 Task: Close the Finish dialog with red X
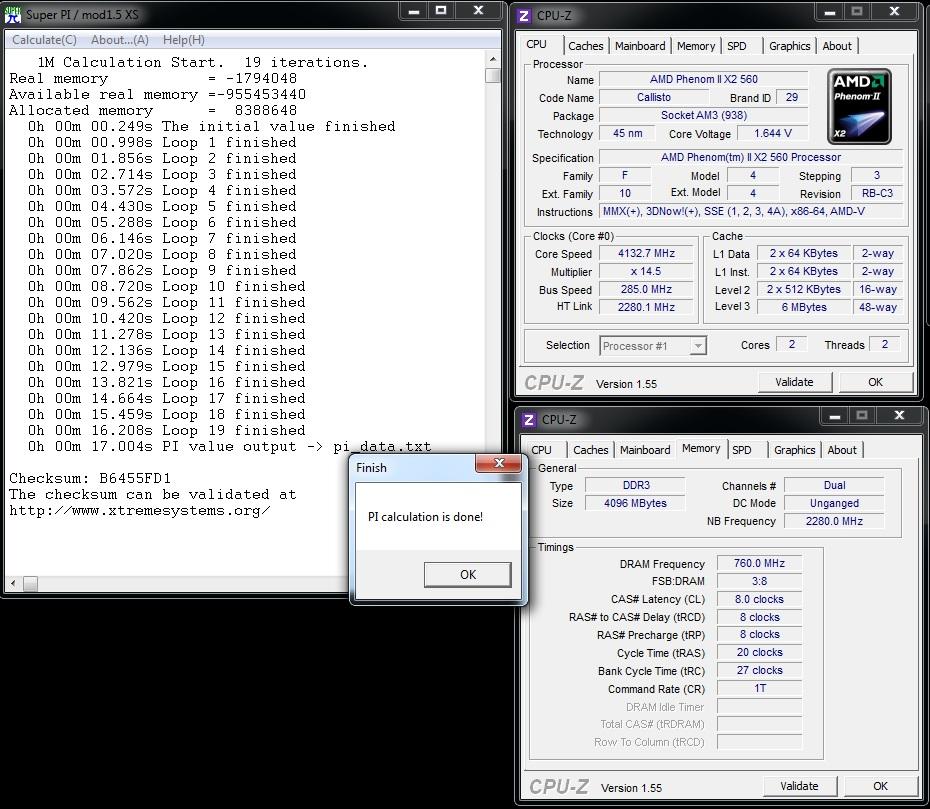(x=499, y=463)
